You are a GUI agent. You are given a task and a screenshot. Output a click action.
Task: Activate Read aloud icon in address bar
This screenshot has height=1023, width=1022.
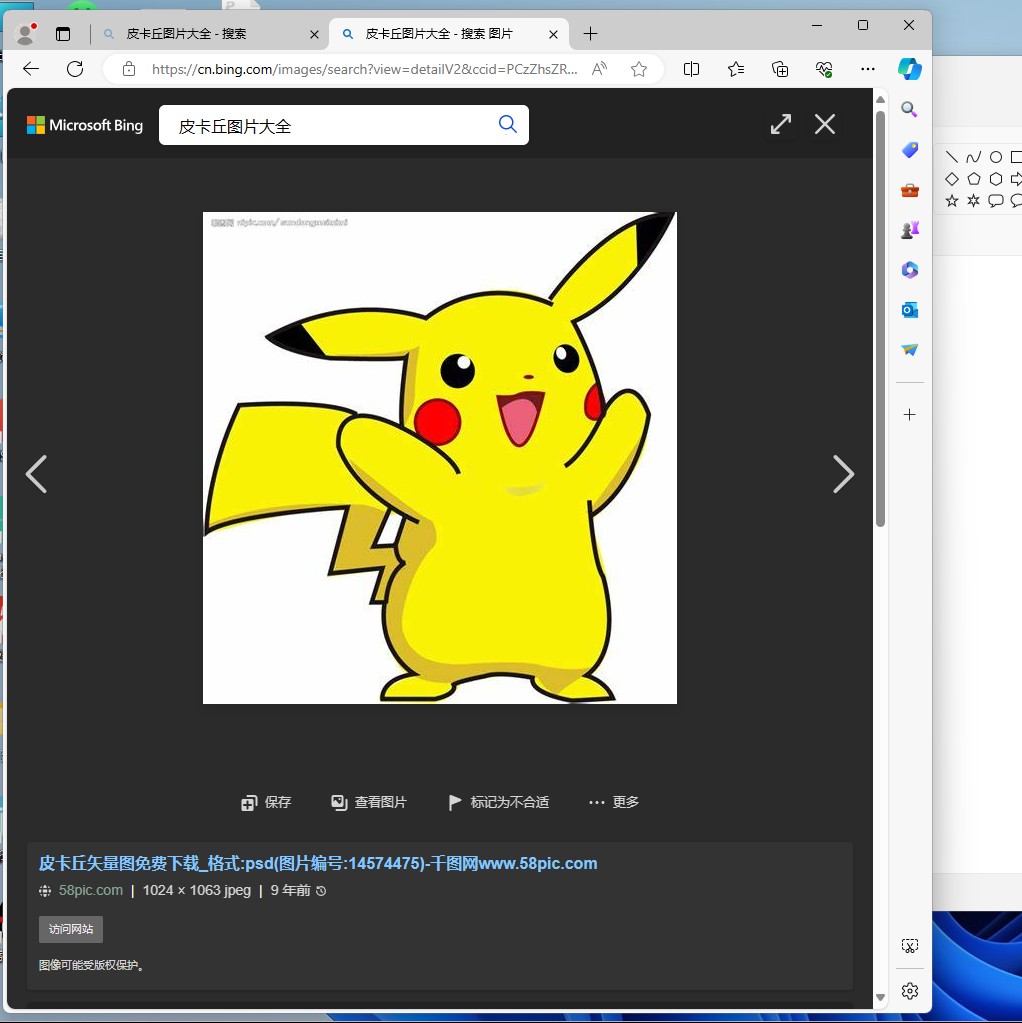tap(599, 69)
